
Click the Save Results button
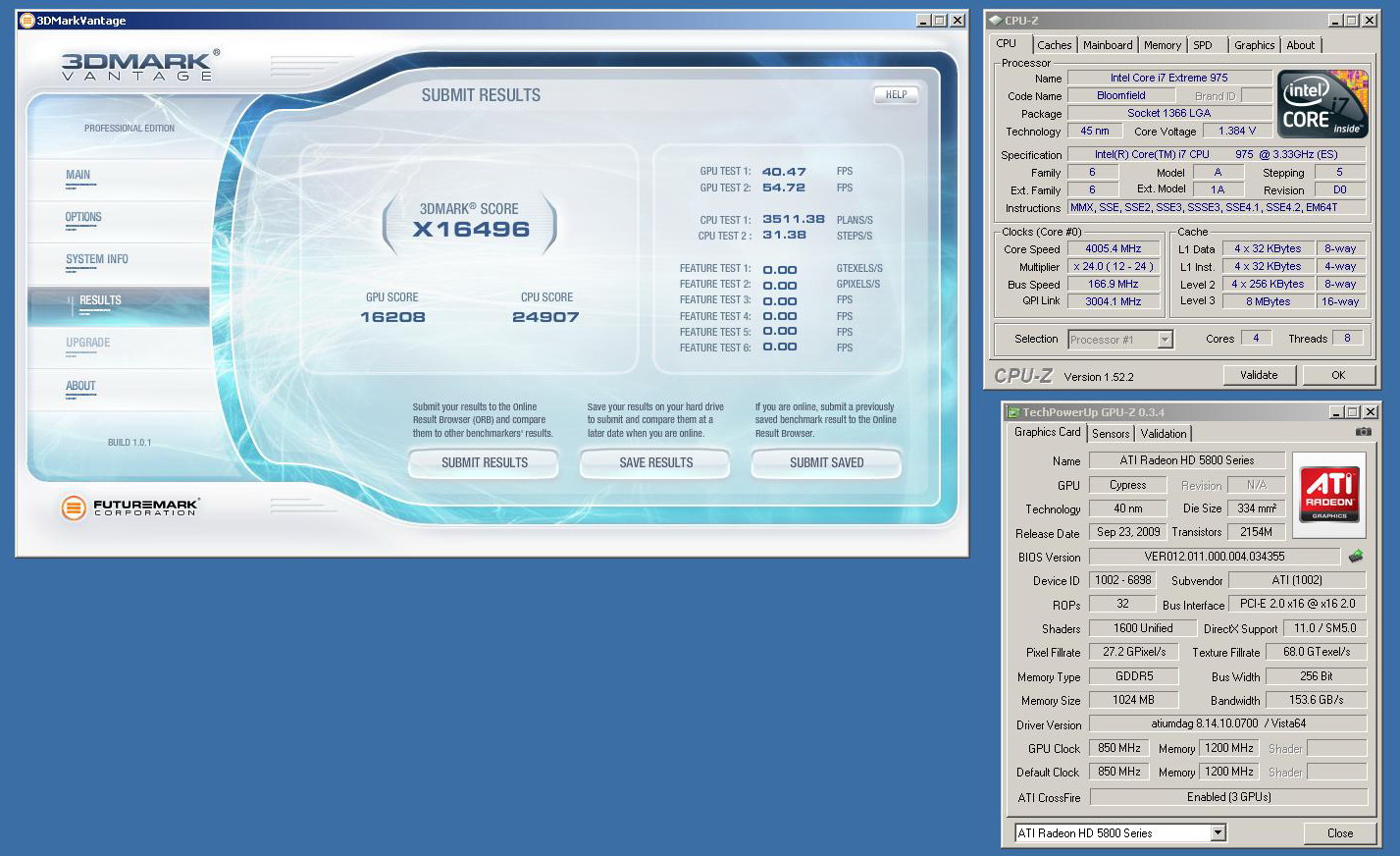(655, 462)
